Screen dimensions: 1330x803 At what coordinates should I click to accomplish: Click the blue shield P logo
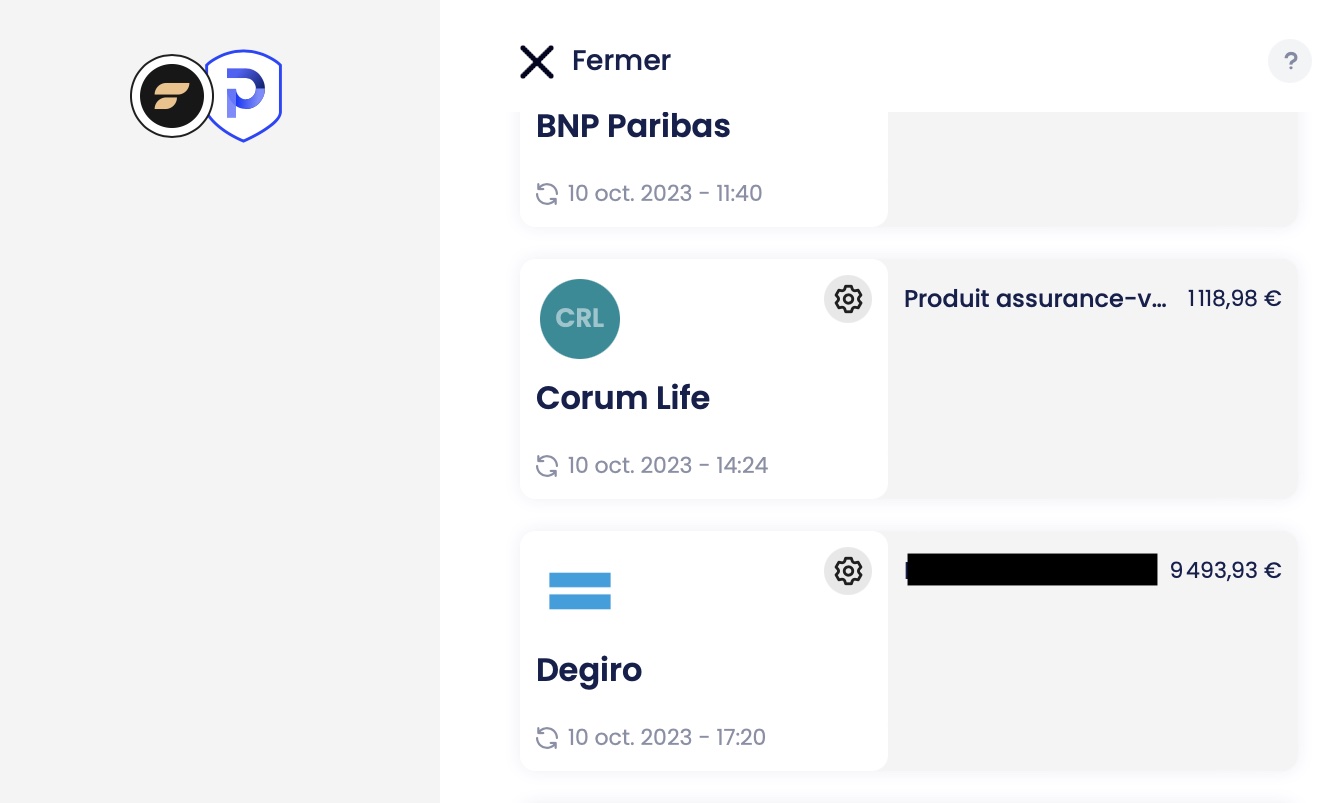pyautogui.click(x=244, y=96)
